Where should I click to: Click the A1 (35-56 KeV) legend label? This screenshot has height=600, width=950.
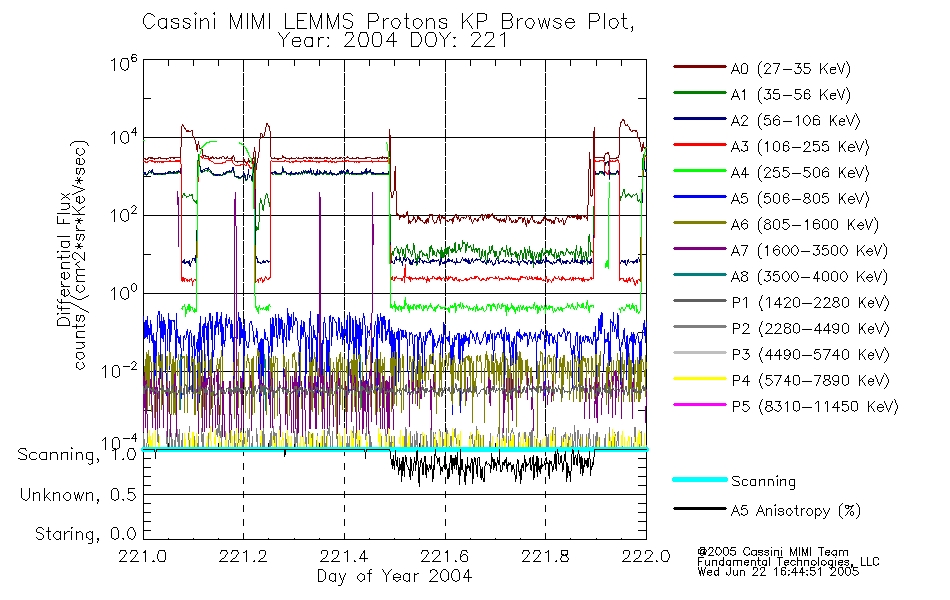coord(790,95)
